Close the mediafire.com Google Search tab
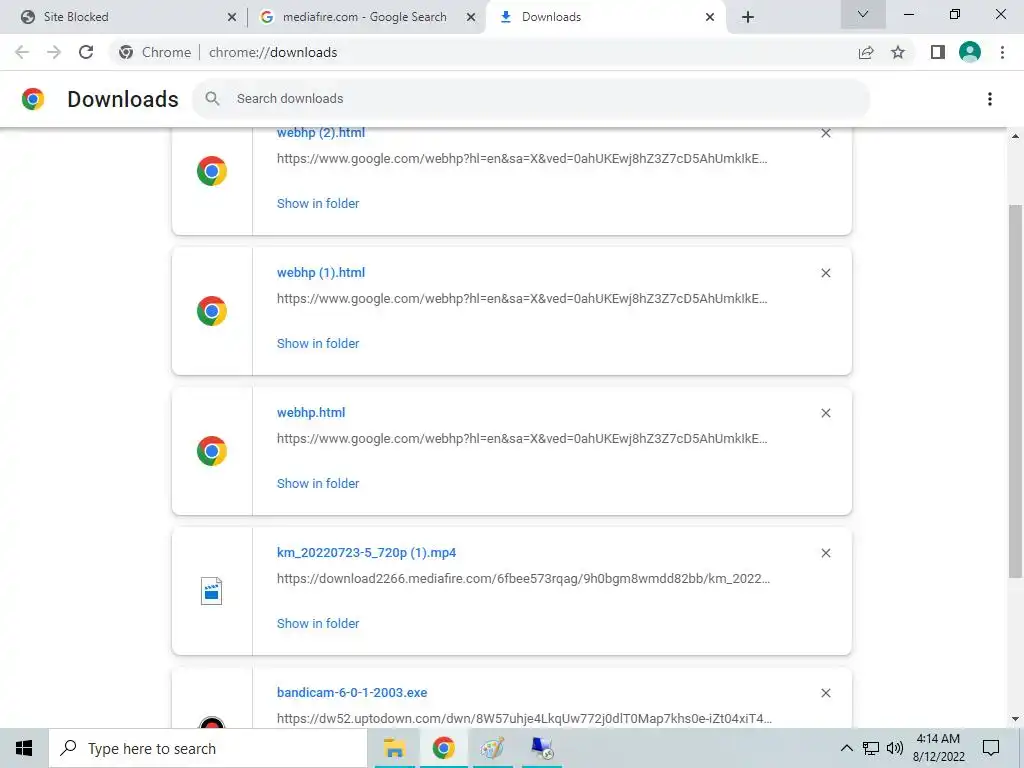Image resolution: width=1024 pixels, height=768 pixels. [x=471, y=17]
